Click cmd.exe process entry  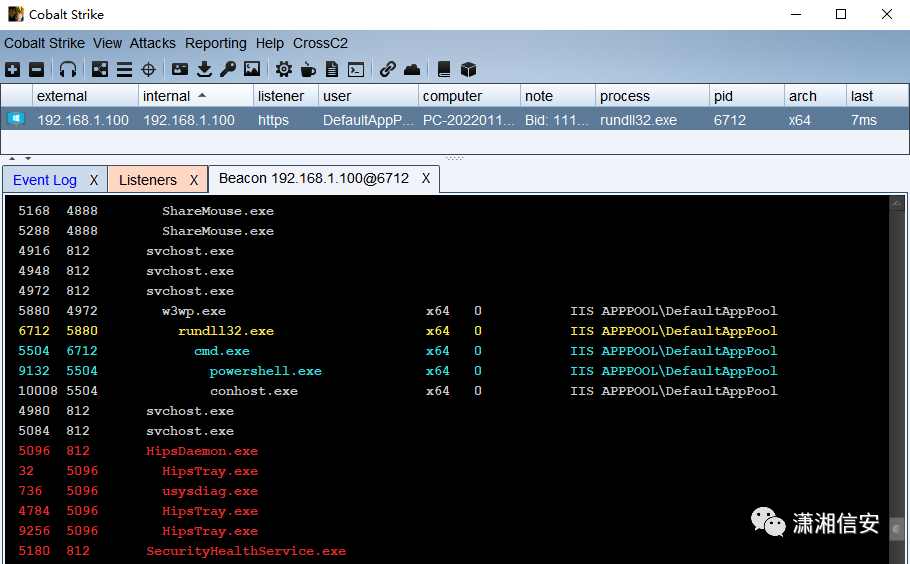tap(222, 351)
